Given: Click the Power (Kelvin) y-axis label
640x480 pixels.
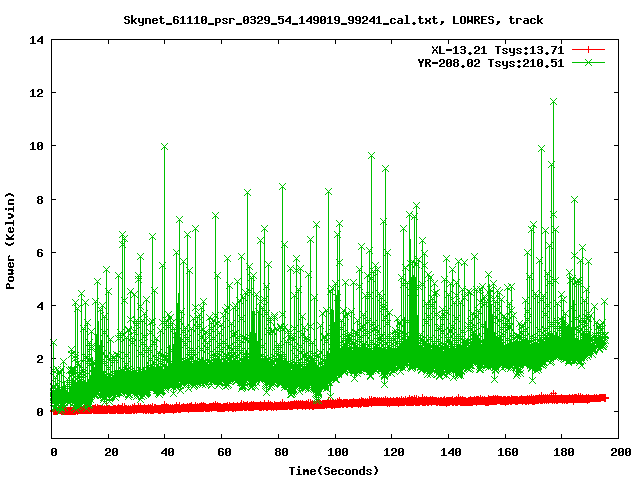Looking at the screenshot, I should 11,238.
